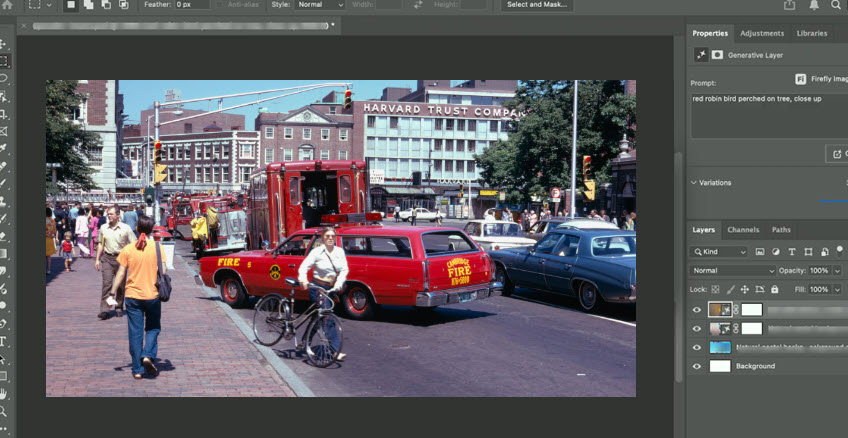Open the Opacity slider dropdown arrow
Image resolution: width=848 pixels, height=438 pixels.
(837, 270)
